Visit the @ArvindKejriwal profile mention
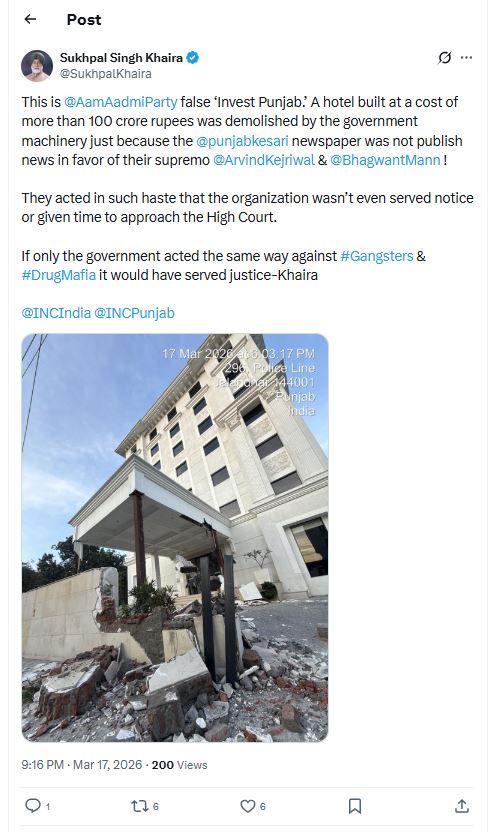 pyautogui.click(x=263, y=160)
